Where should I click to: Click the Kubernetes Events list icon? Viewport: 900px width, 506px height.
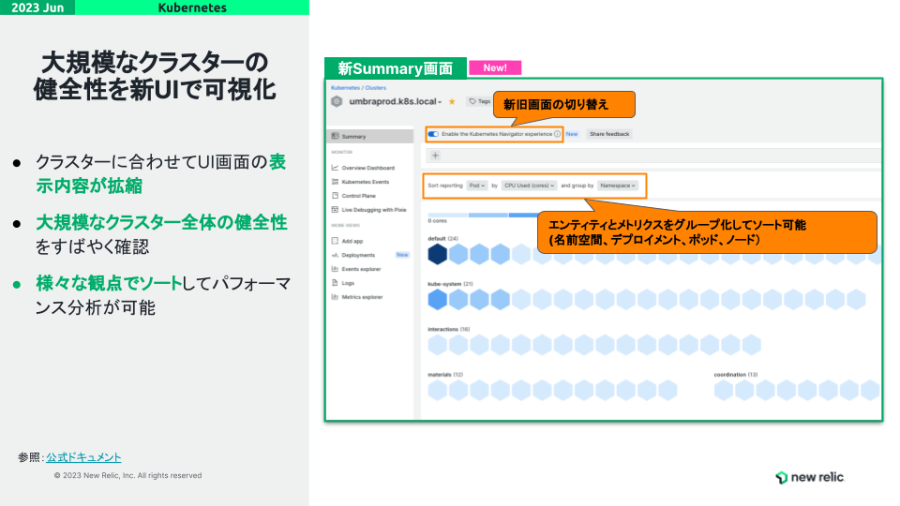coord(335,181)
